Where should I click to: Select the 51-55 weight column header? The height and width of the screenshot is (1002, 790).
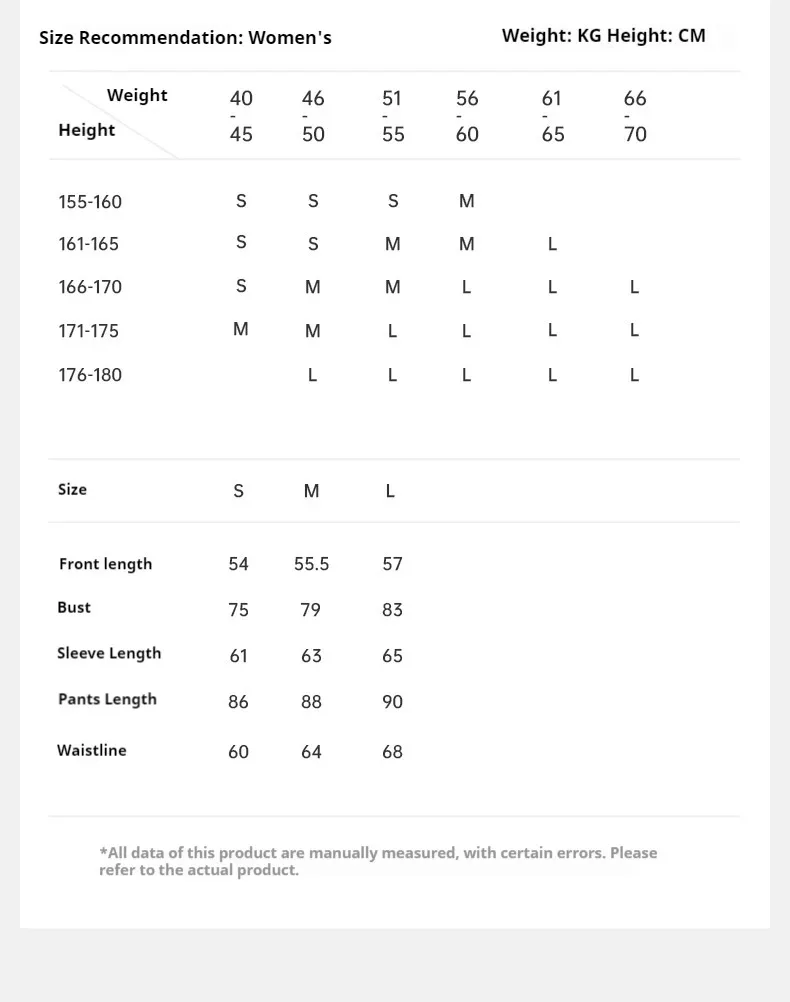point(393,116)
